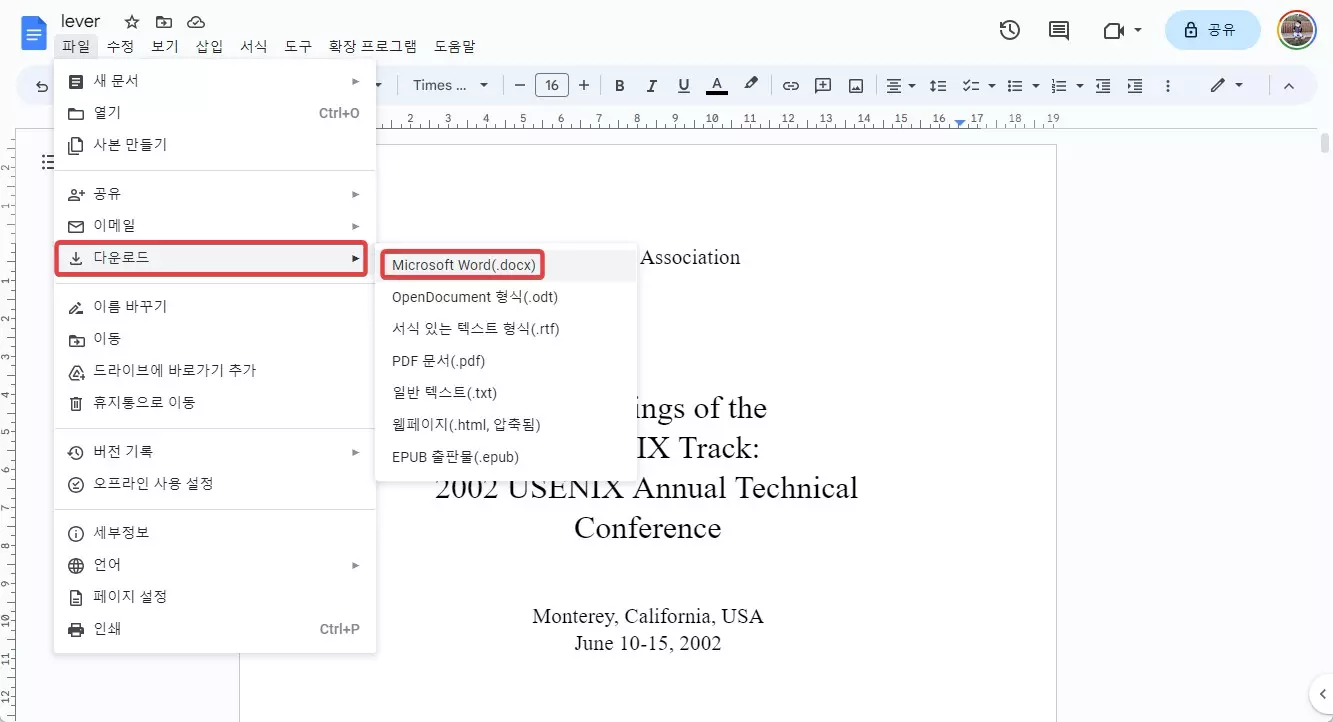Increase font size with the plus button

pos(584,85)
